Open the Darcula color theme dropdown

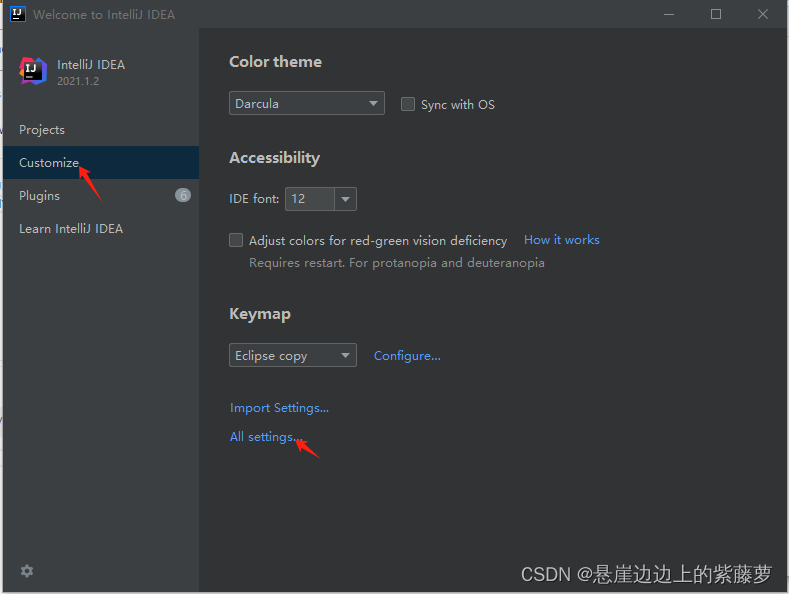(307, 103)
